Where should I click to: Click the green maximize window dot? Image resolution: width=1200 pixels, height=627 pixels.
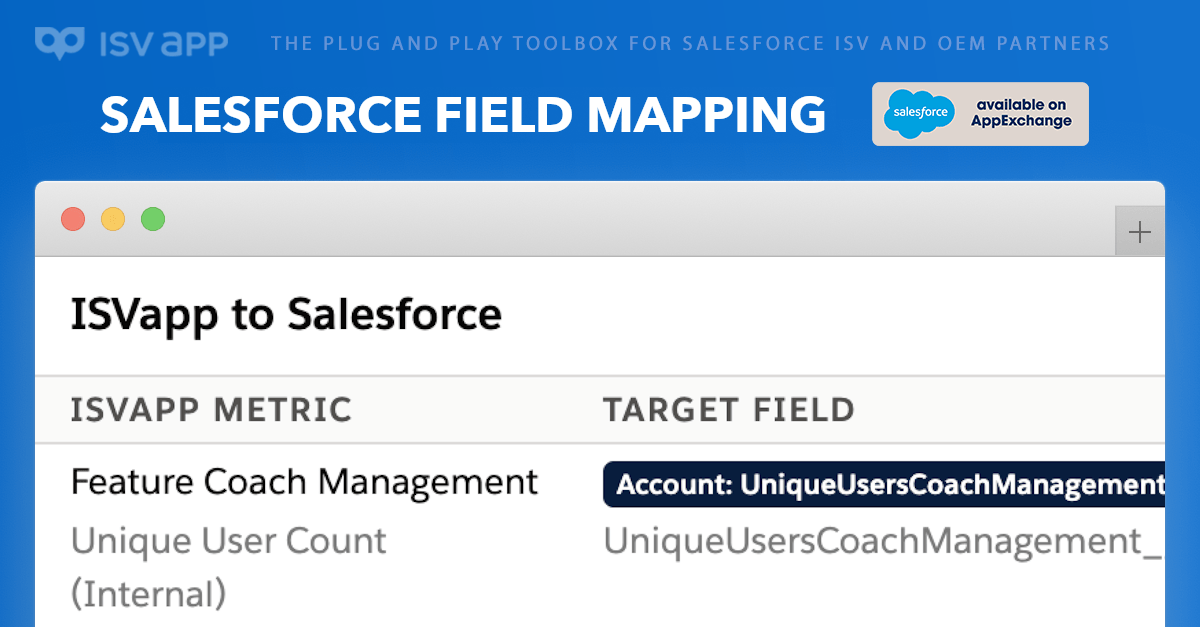pos(153,219)
